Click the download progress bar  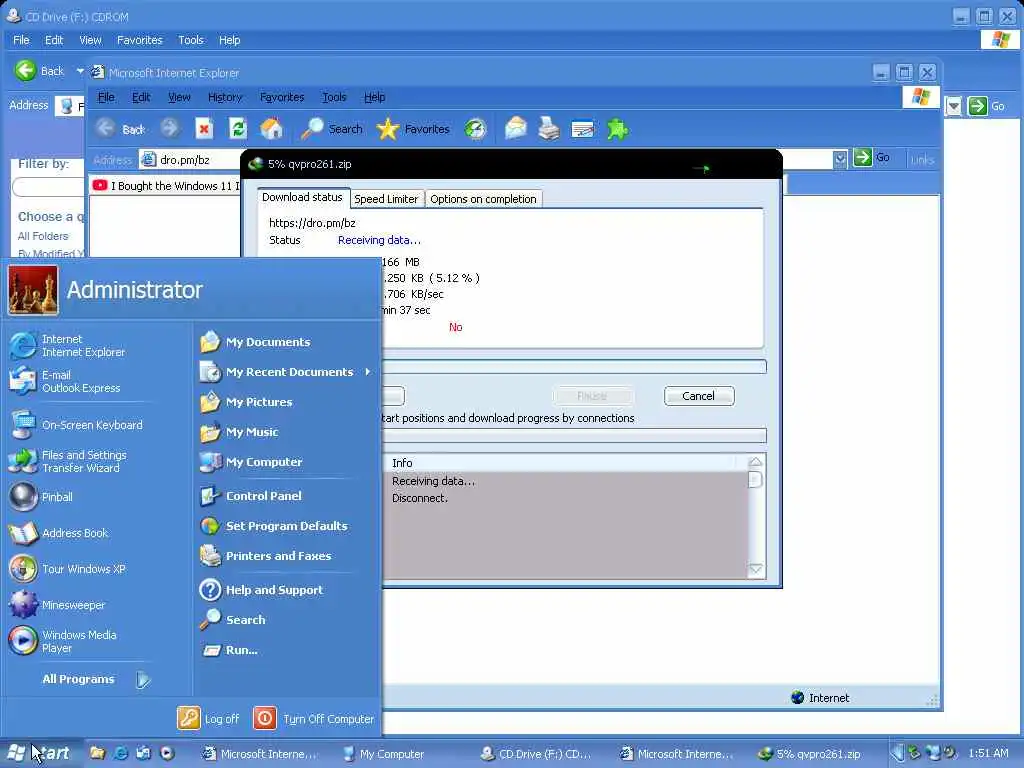(574, 367)
